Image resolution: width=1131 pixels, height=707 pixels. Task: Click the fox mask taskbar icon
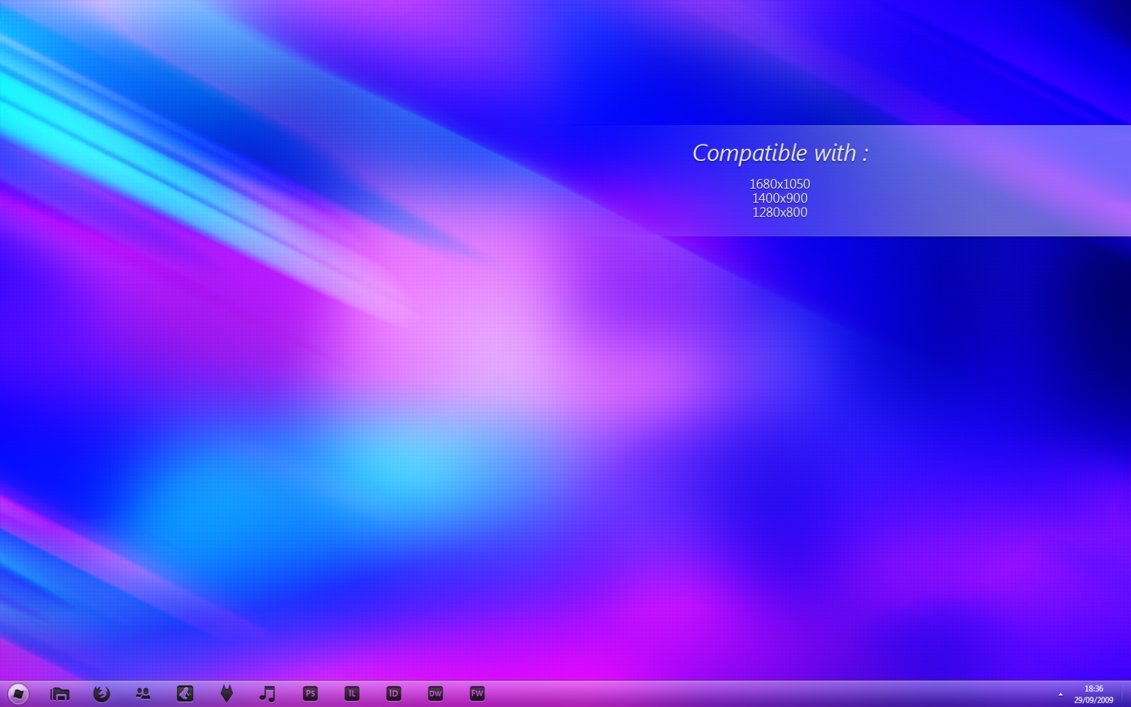pyautogui.click(x=227, y=694)
